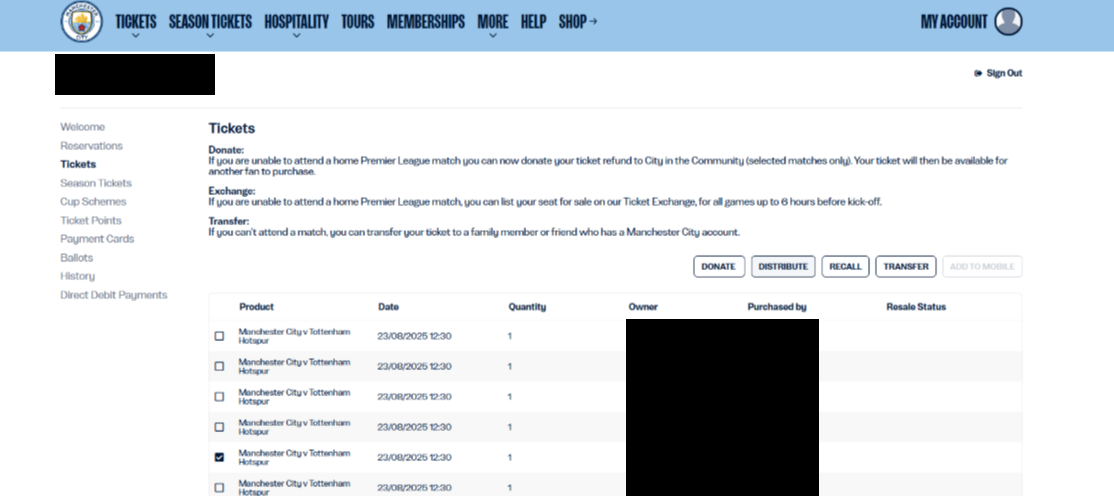This screenshot has width=1114, height=496.
Task: Click the checked row's 23/08/2025 12:30 date
Action: pyautogui.click(x=414, y=458)
